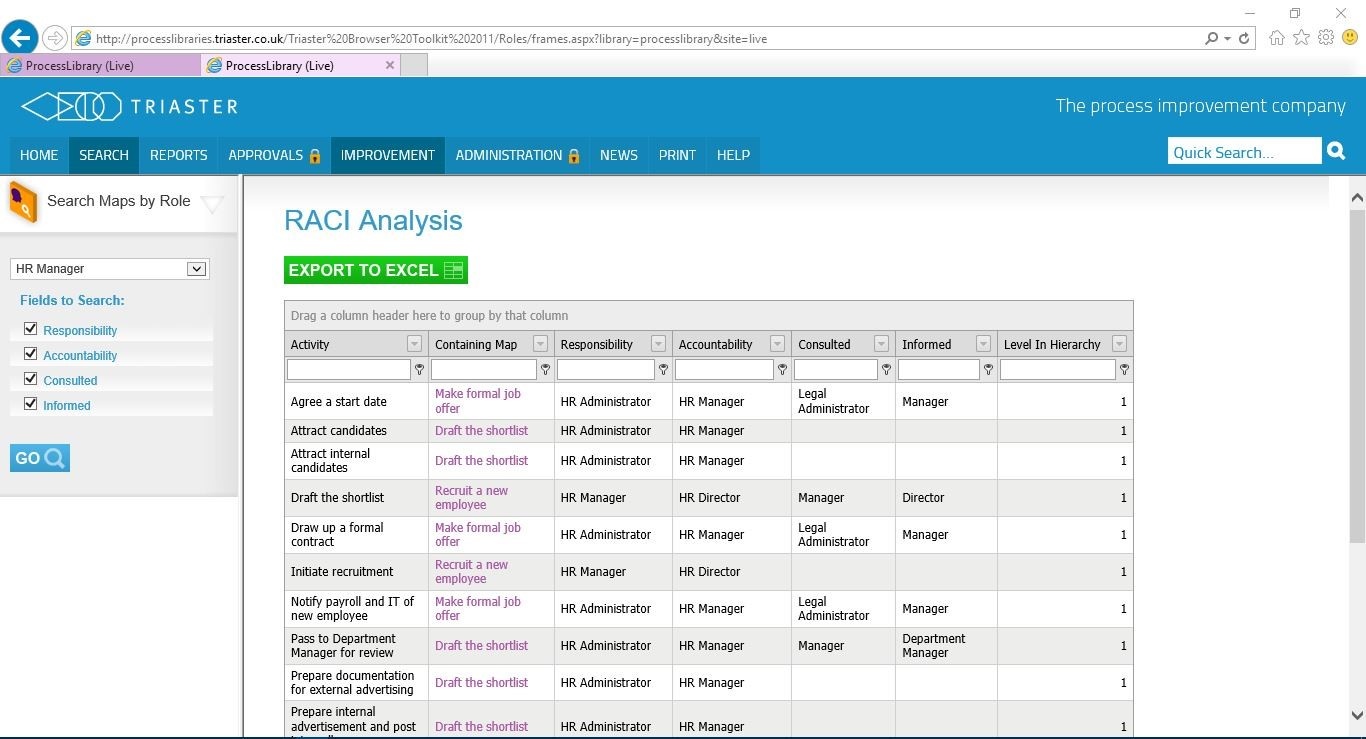Click the padlock icon next to APPROVALS

(x=313, y=155)
